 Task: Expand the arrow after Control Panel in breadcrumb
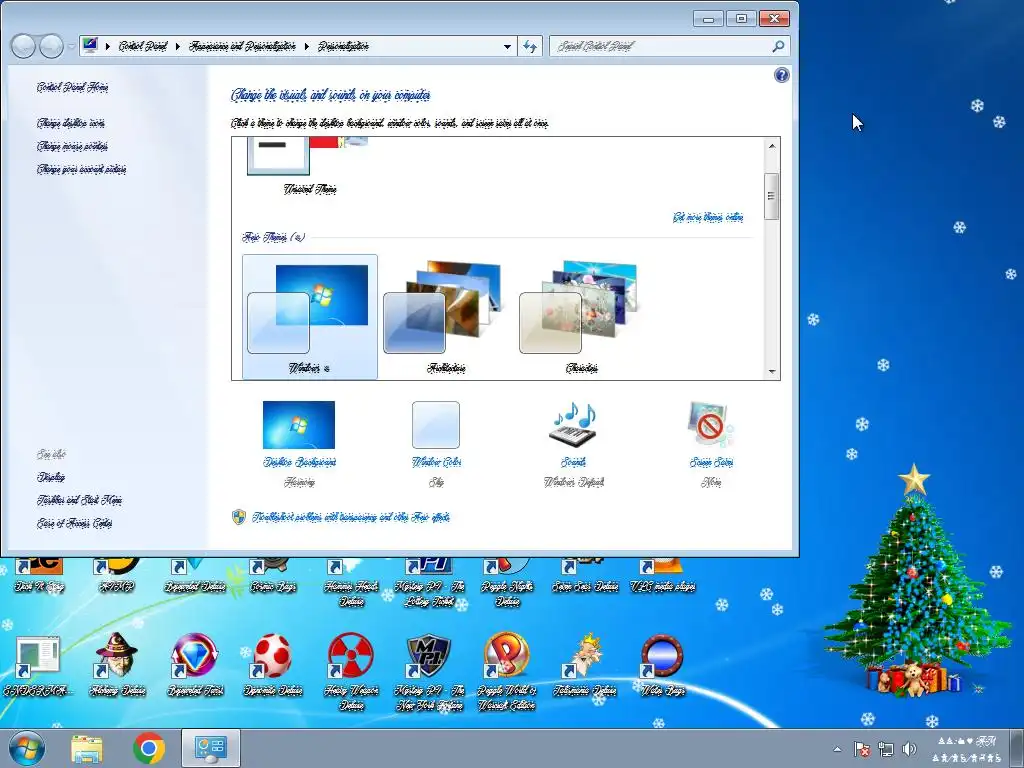click(x=178, y=46)
